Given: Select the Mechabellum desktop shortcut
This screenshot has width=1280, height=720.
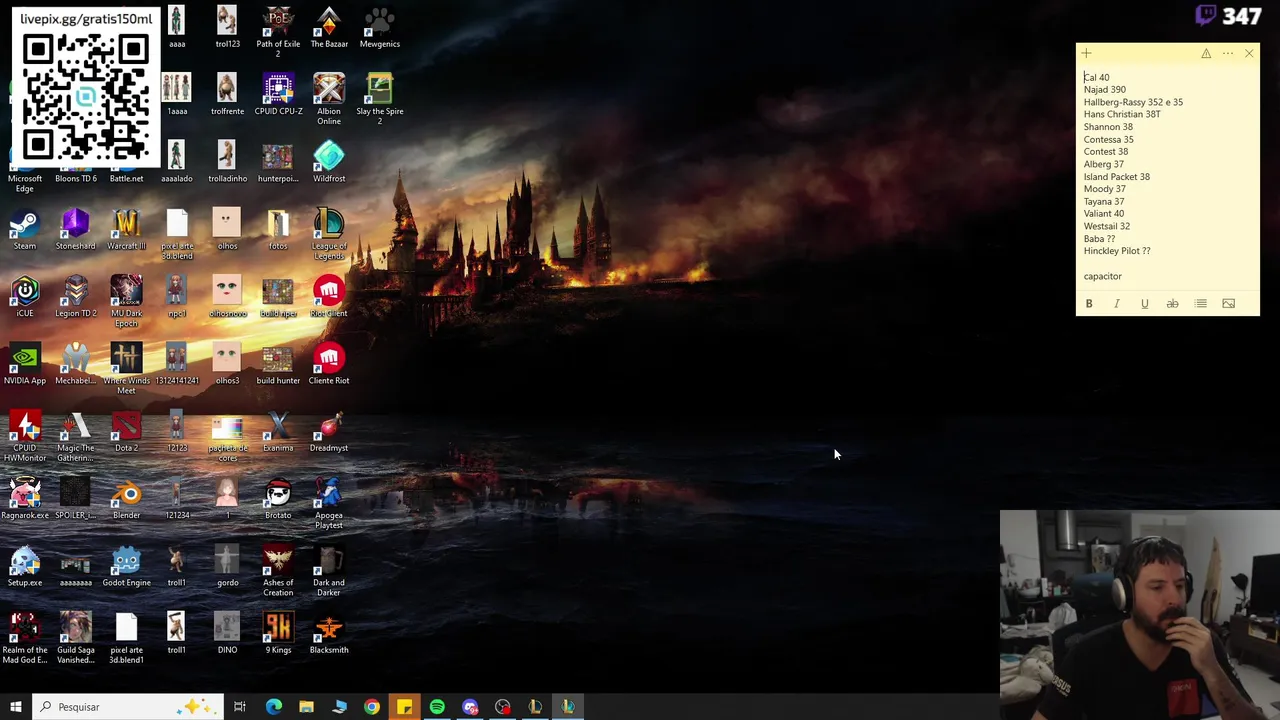Looking at the screenshot, I should [75, 364].
